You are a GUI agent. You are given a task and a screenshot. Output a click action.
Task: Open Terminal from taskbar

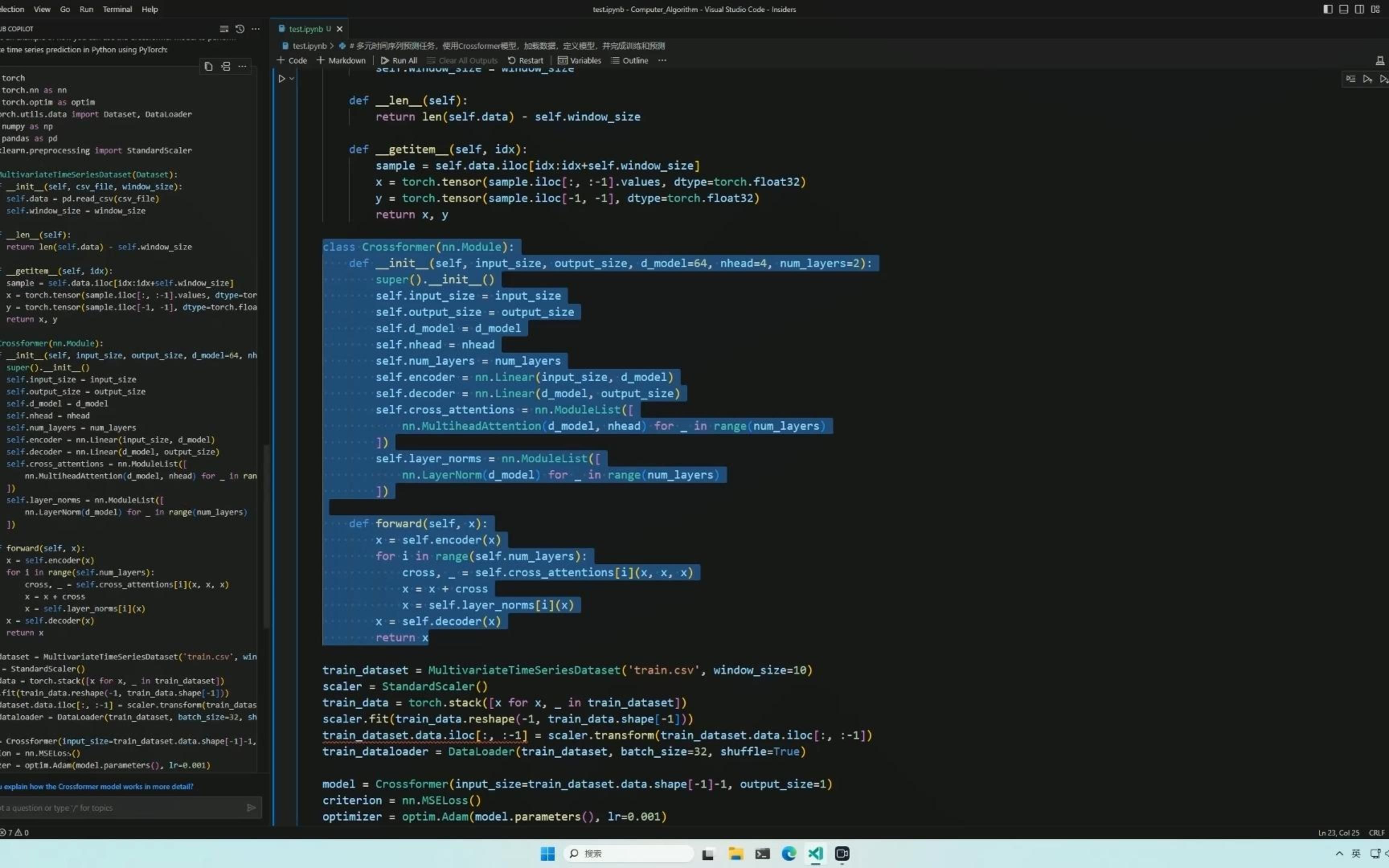pyautogui.click(x=762, y=854)
